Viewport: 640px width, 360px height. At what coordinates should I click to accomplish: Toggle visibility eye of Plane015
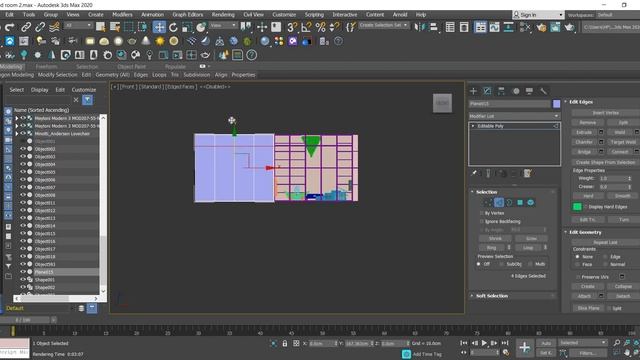[x=23, y=272]
